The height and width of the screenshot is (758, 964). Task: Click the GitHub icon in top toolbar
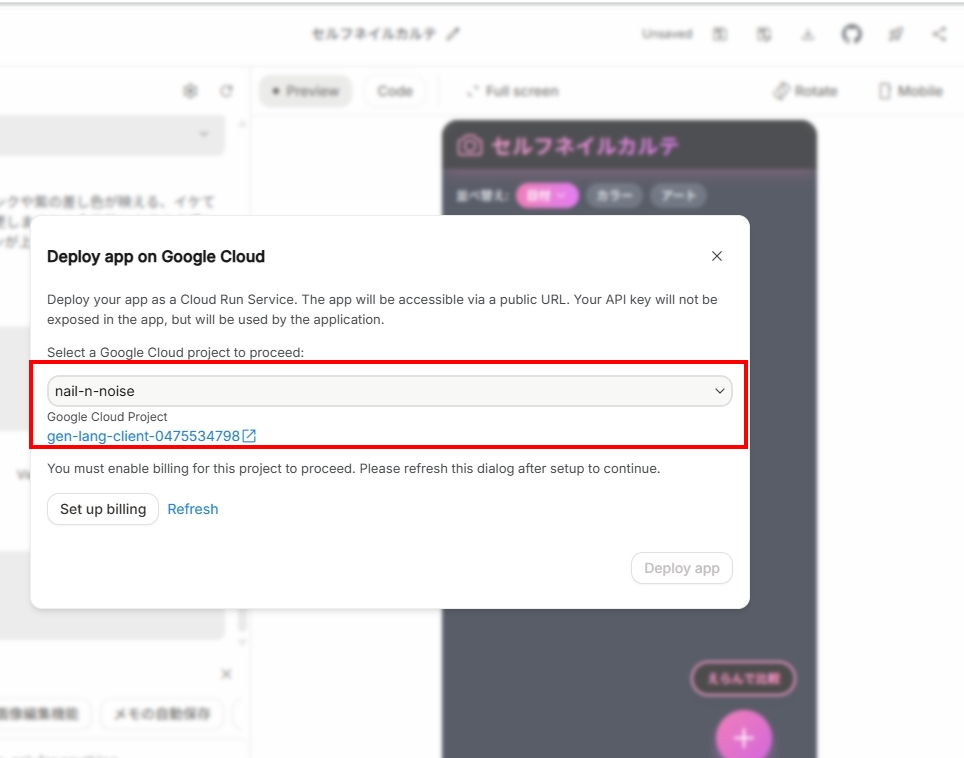coord(851,34)
